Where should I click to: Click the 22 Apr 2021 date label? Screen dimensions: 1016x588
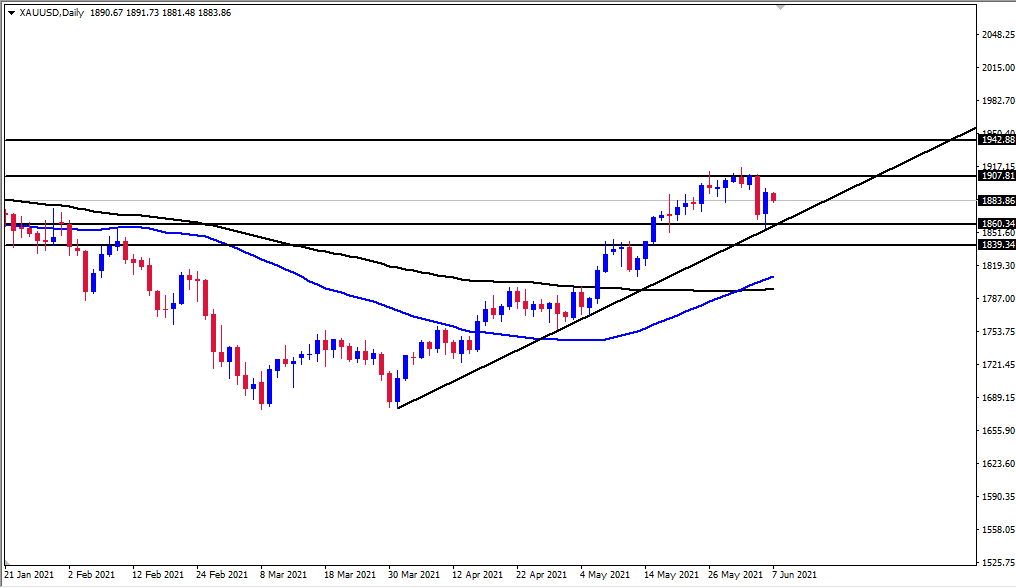tap(542, 575)
